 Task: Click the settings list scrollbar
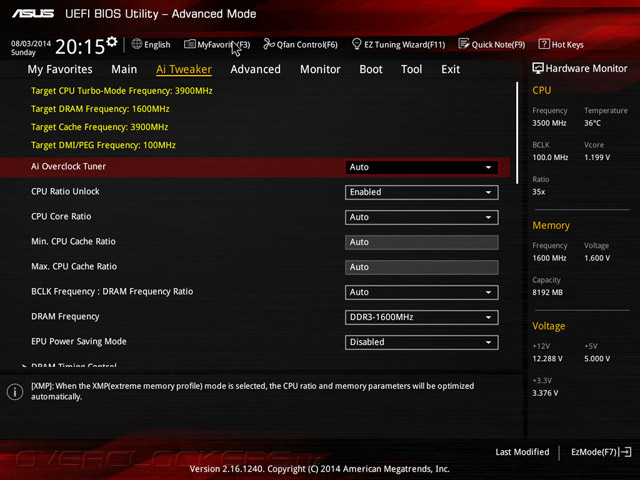517,133
